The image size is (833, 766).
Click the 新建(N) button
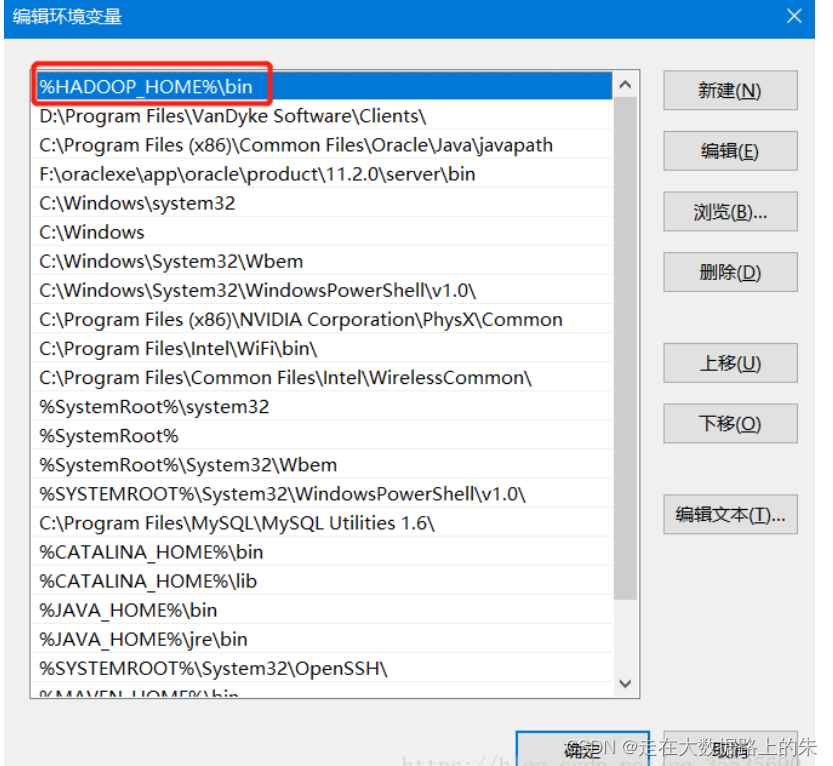point(729,90)
